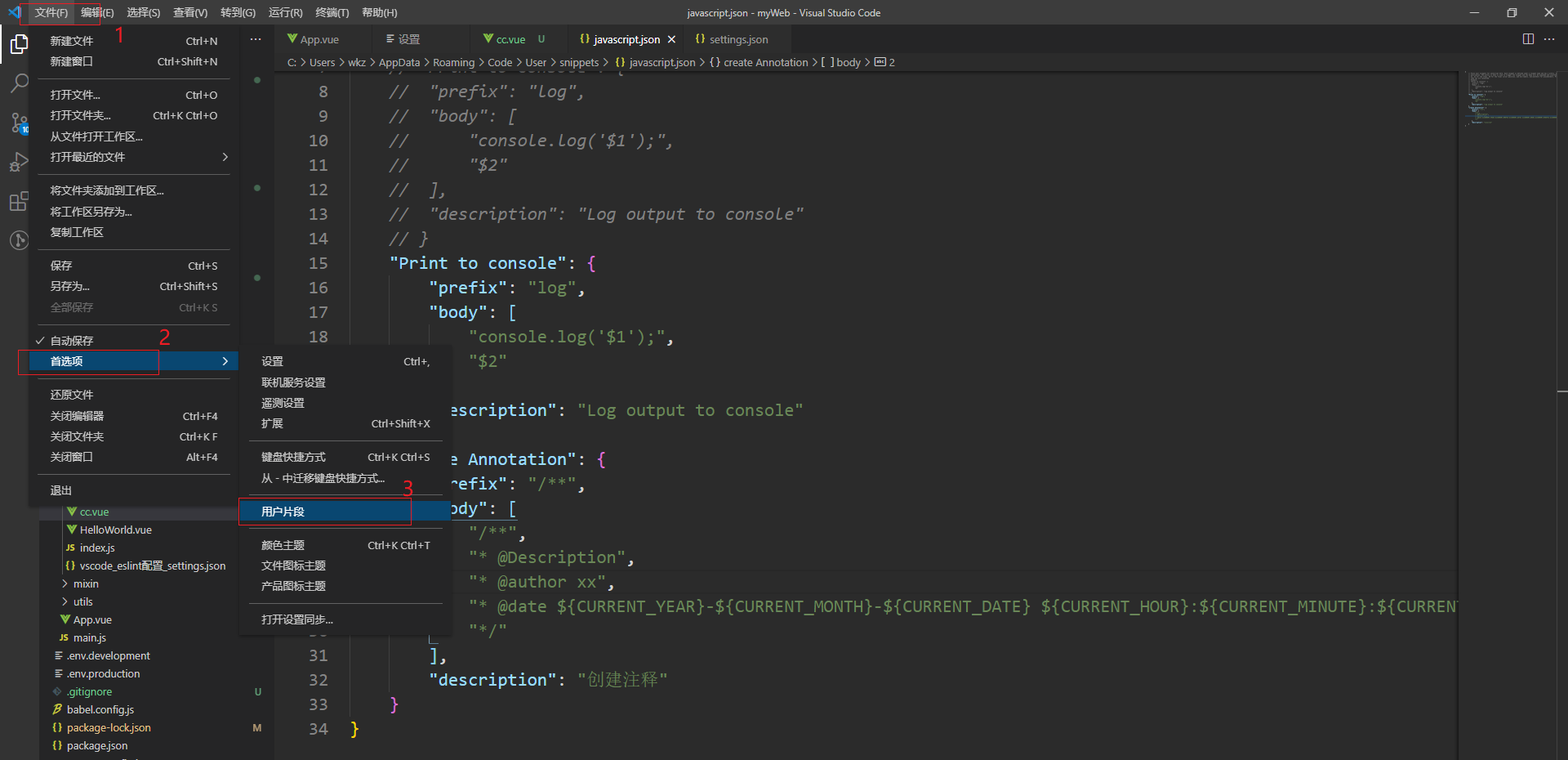Click snippets in the breadcrumb path
The width and height of the screenshot is (1568, 760).
click(579, 62)
